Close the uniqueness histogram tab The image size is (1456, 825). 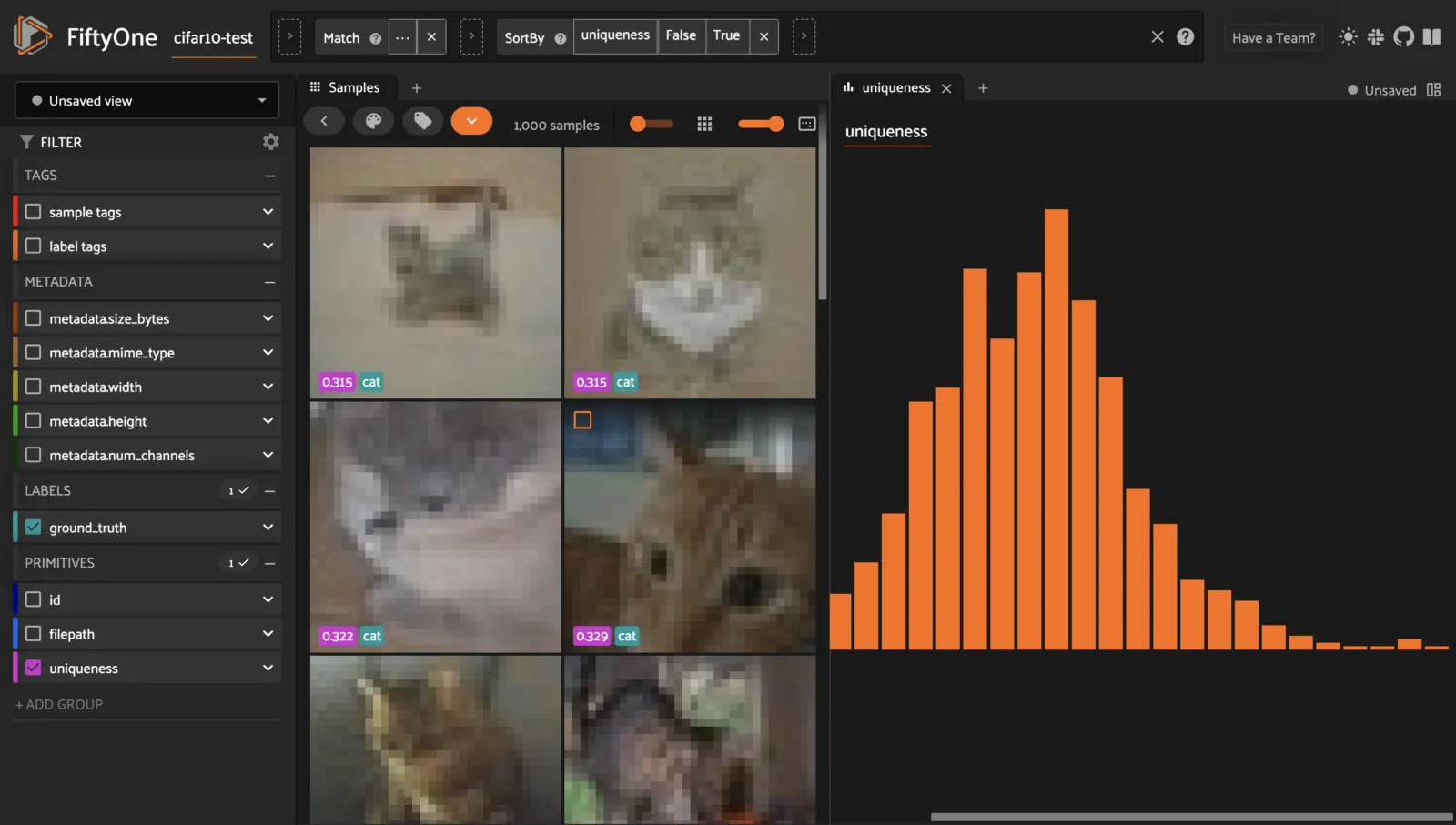(x=946, y=88)
